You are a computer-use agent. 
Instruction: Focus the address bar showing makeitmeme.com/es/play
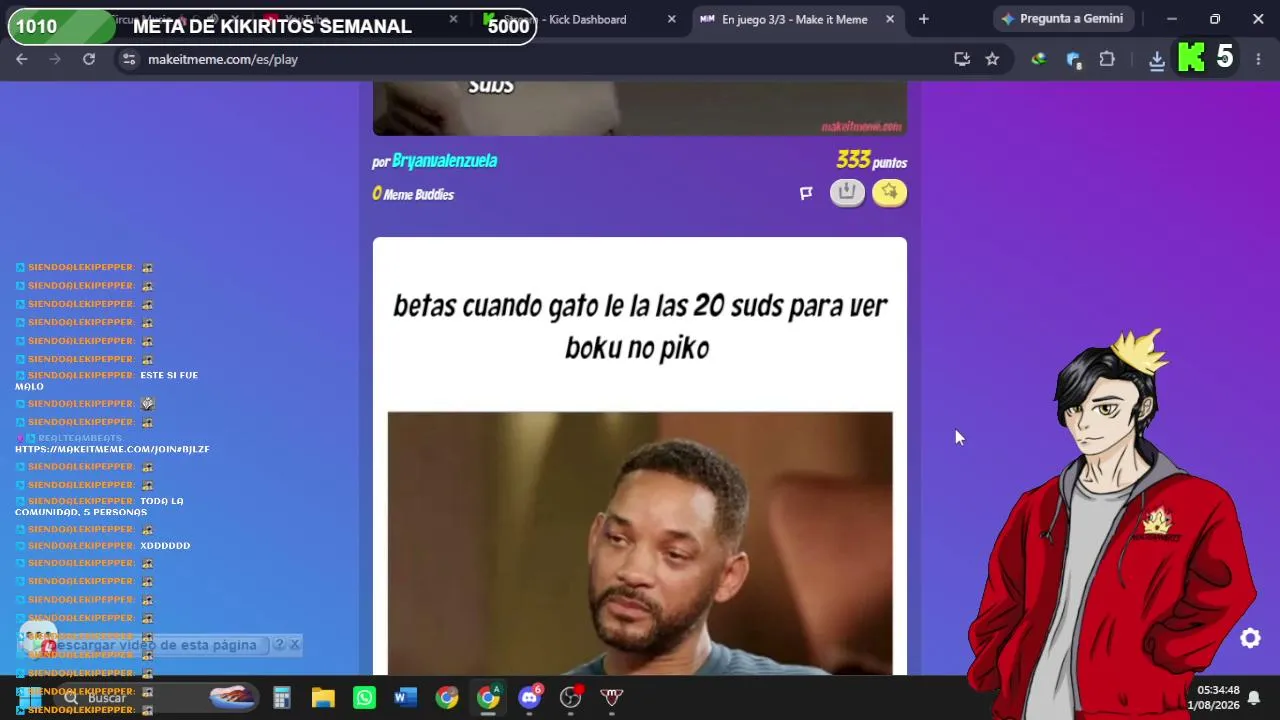click(x=540, y=59)
